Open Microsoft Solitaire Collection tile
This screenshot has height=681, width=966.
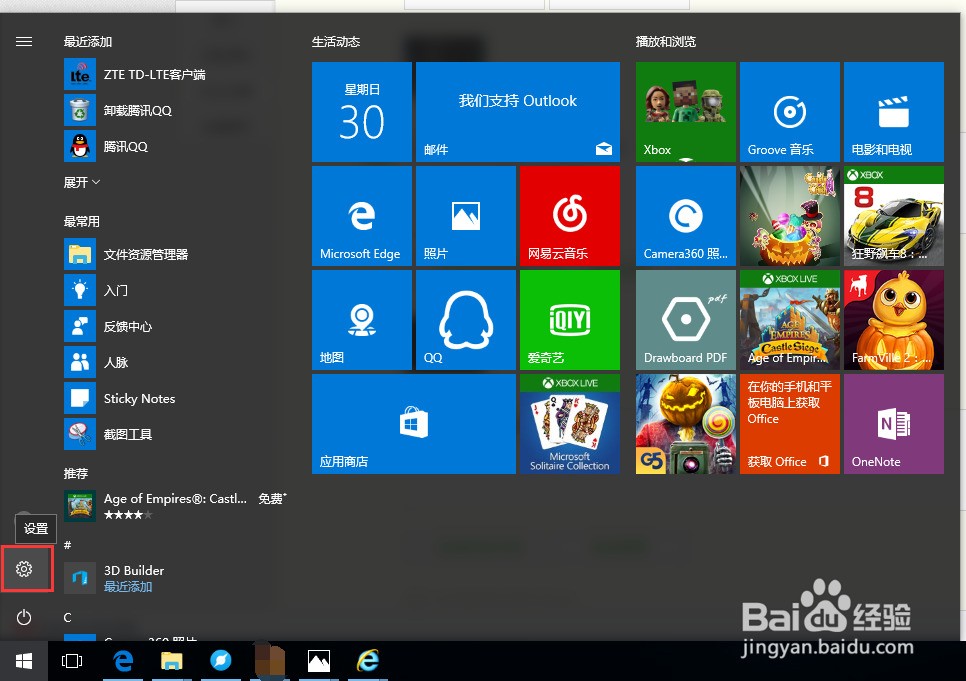[570, 424]
